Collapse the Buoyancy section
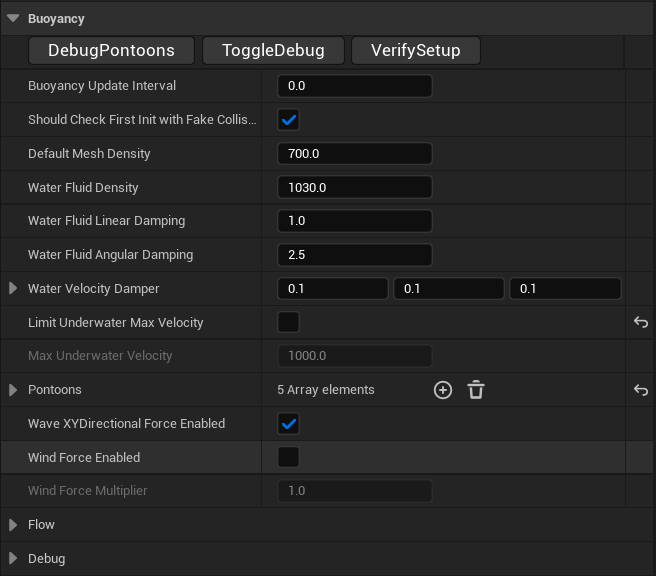Image resolution: width=656 pixels, height=576 pixels. tap(13, 18)
